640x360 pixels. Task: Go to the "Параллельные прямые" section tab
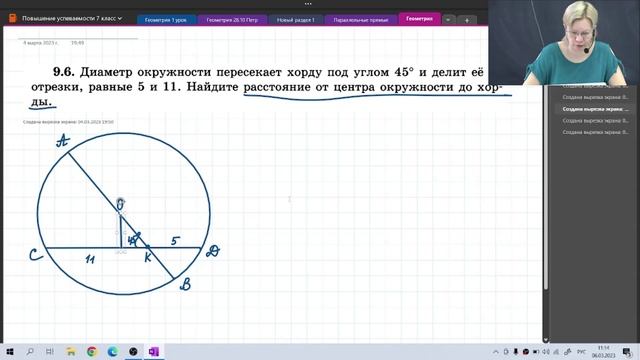[x=360, y=20]
